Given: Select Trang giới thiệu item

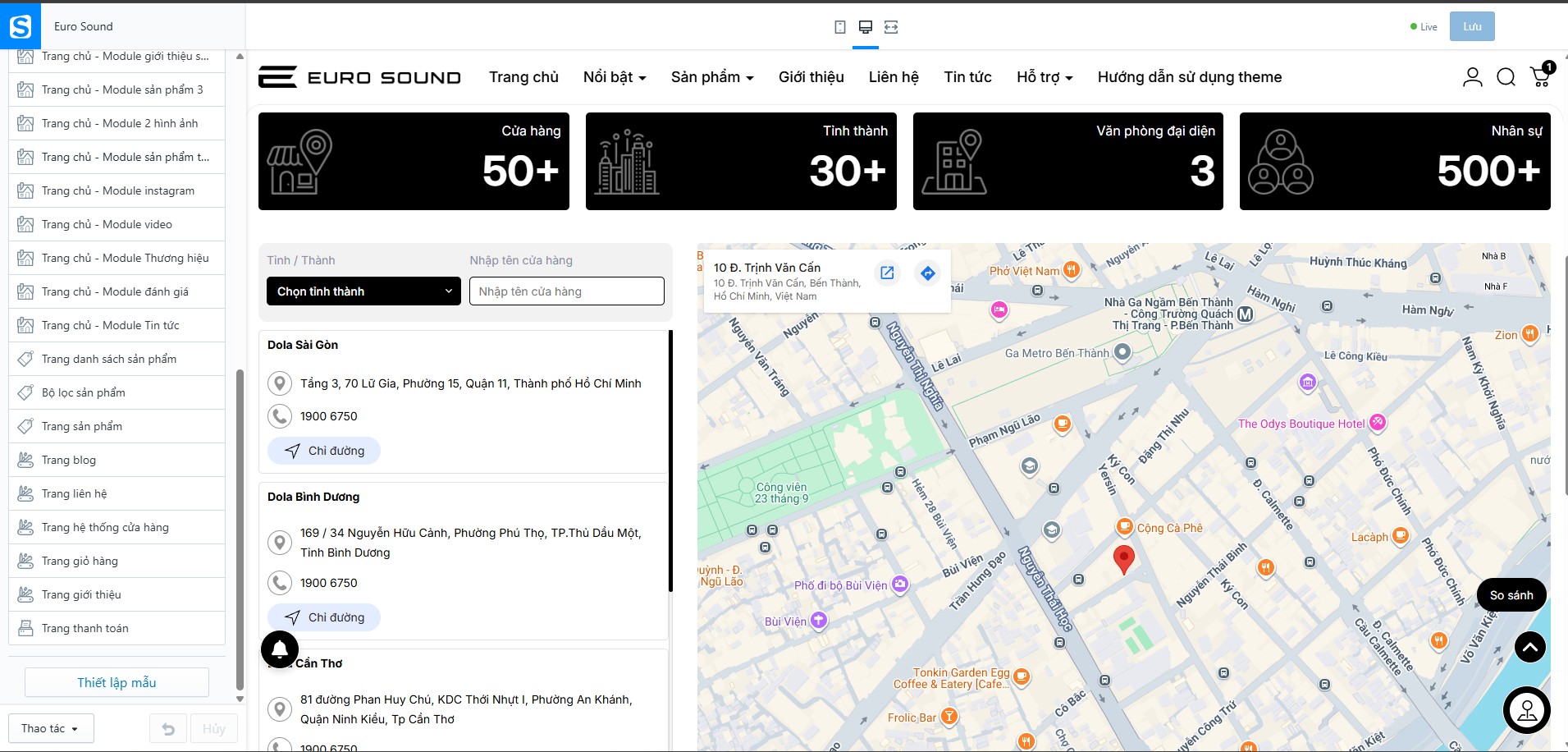Looking at the screenshot, I should (x=117, y=594).
